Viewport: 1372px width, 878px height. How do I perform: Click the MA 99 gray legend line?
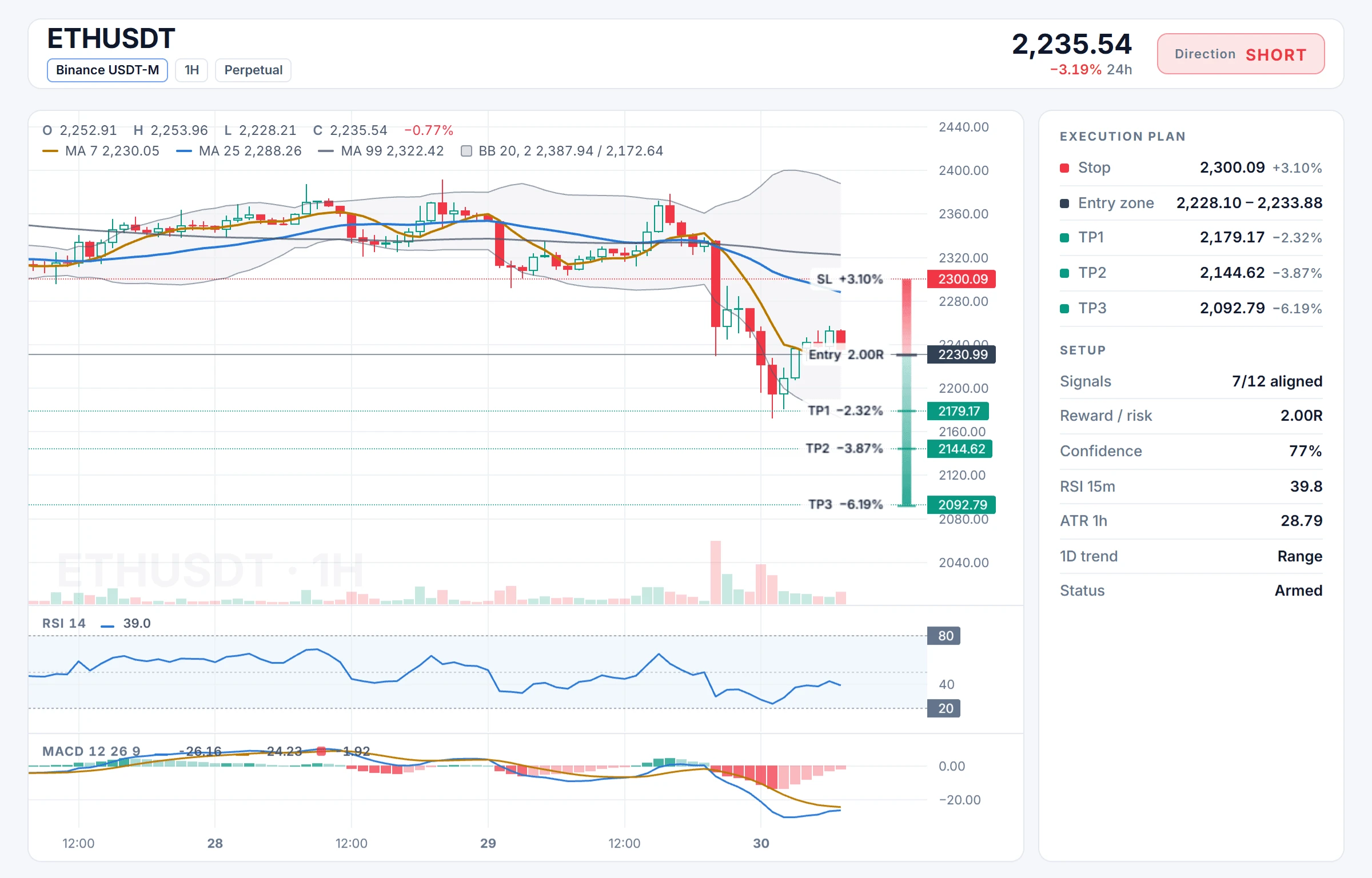click(x=326, y=151)
